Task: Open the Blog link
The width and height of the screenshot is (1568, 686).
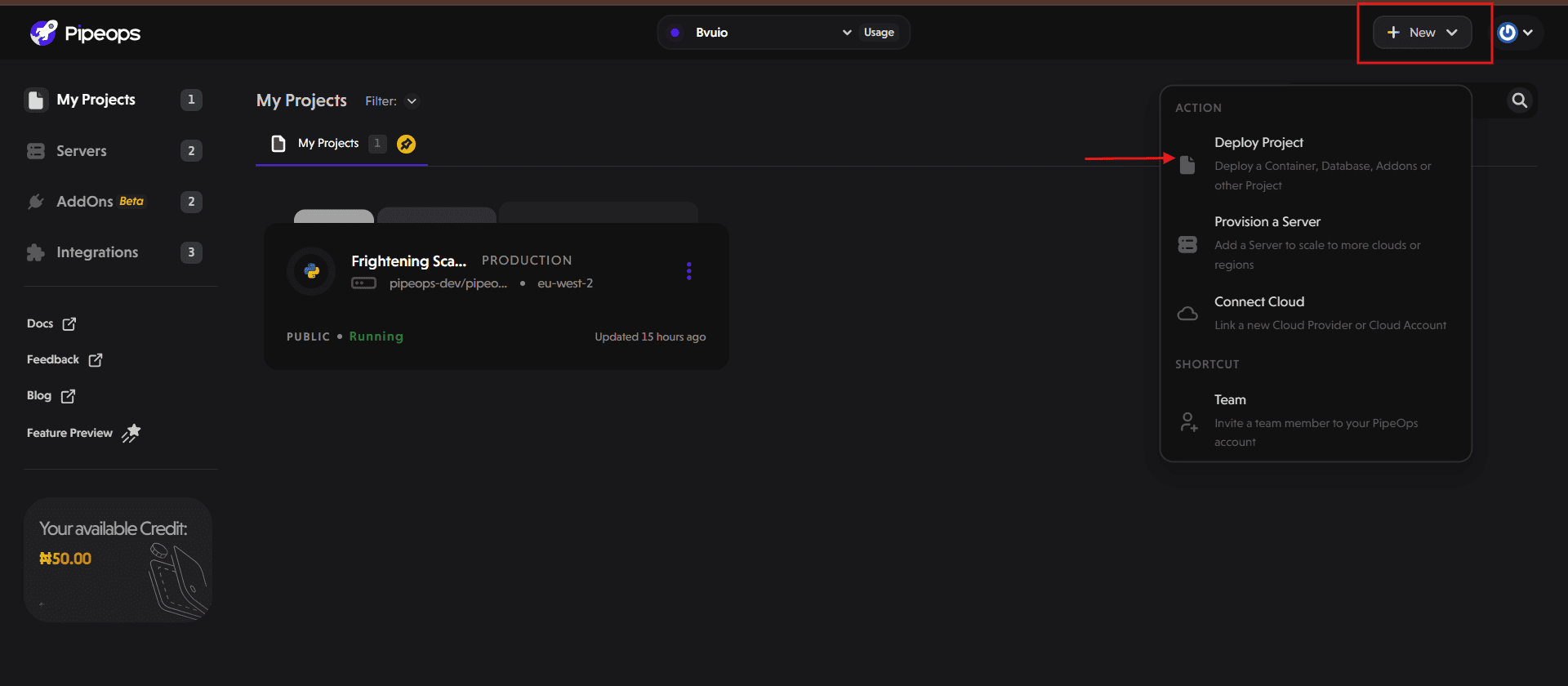Action: (x=39, y=396)
